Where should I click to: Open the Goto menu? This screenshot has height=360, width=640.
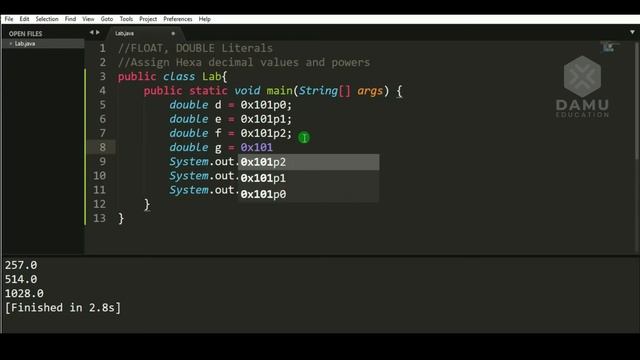[x=107, y=19]
